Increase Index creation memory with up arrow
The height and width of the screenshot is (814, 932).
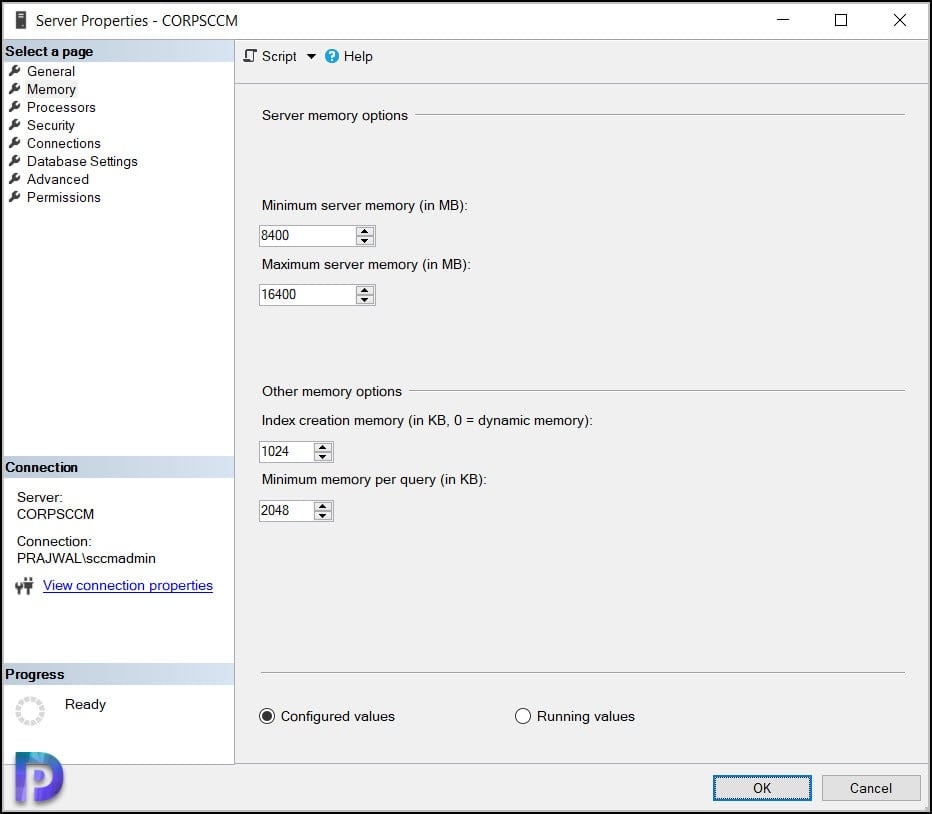click(x=323, y=447)
